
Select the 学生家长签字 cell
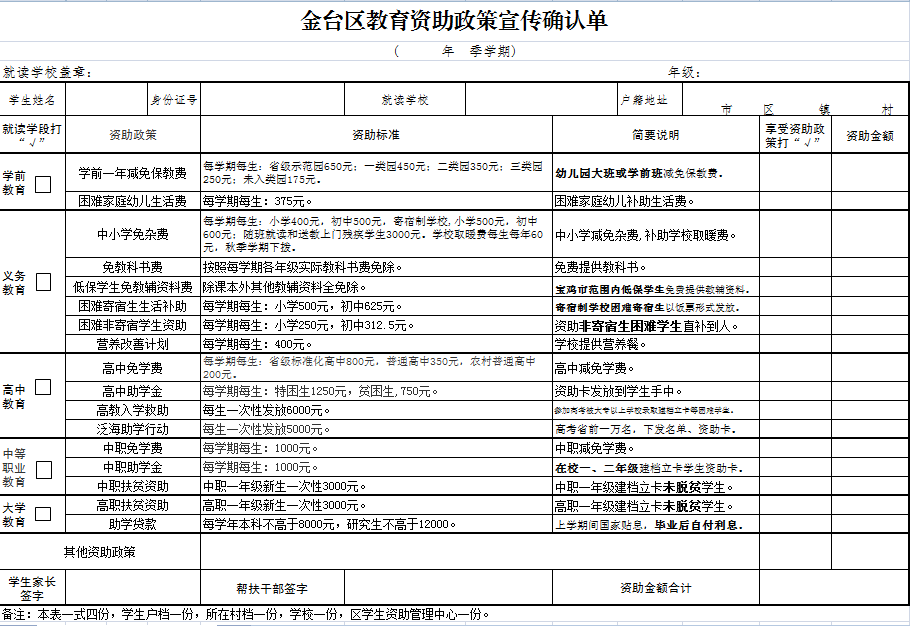click(32, 588)
